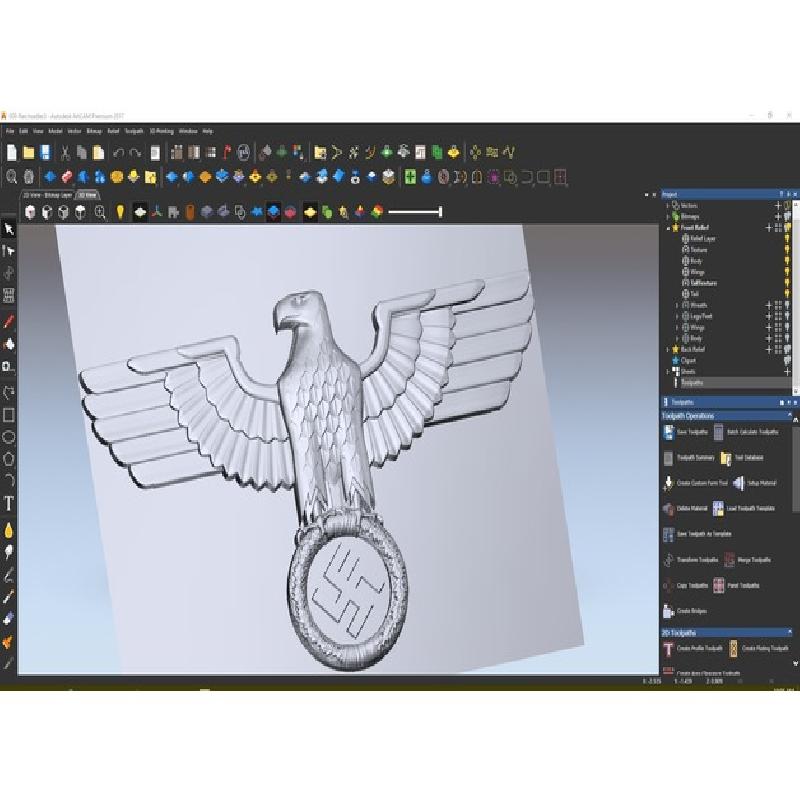Open the Vector menu
The width and height of the screenshot is (800, 800).
pos(74,131)
